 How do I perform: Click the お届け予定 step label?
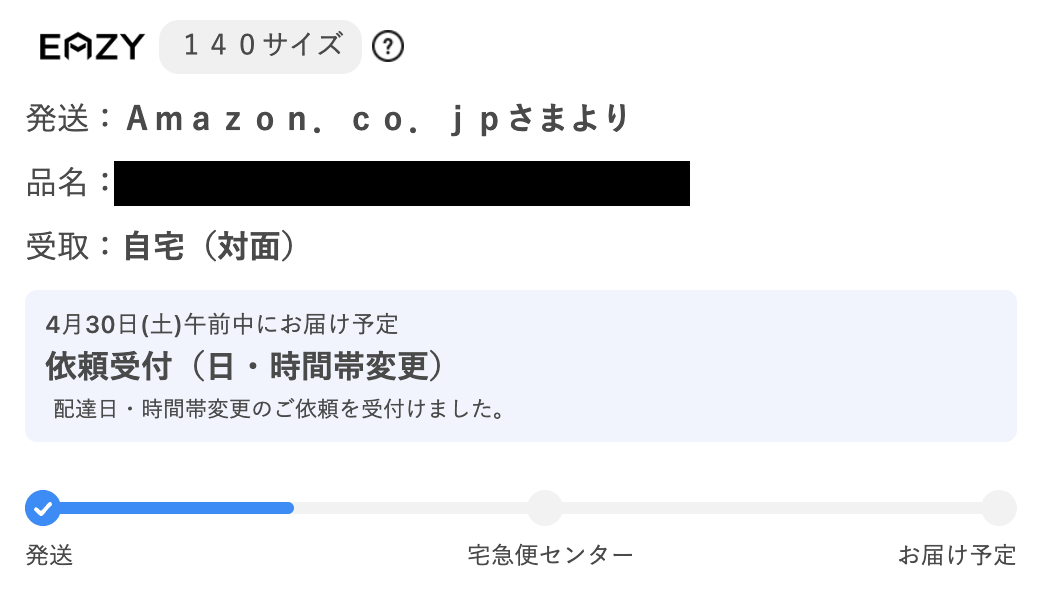[x=957, y=556]
